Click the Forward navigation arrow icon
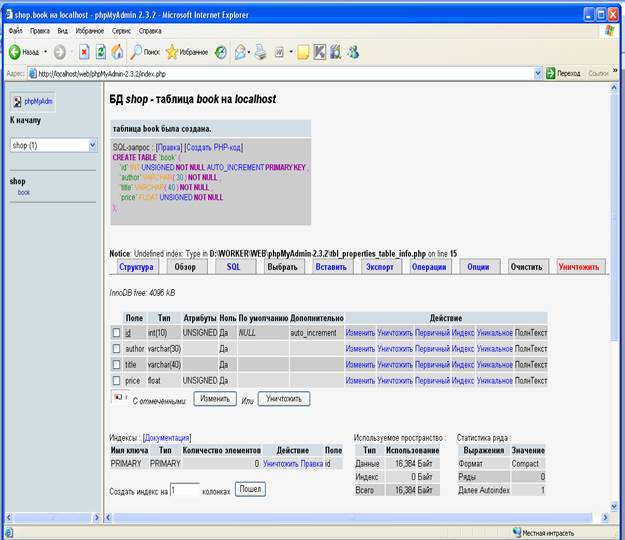 [59, 52]
